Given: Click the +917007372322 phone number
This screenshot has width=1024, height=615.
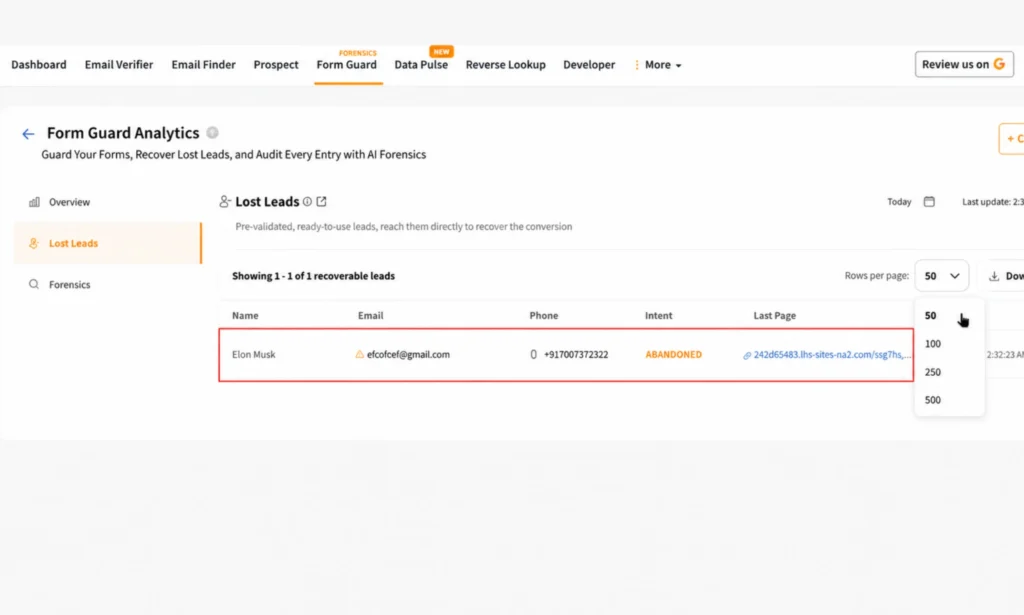Looking at the screenshot, I should [x=576, y=355].
